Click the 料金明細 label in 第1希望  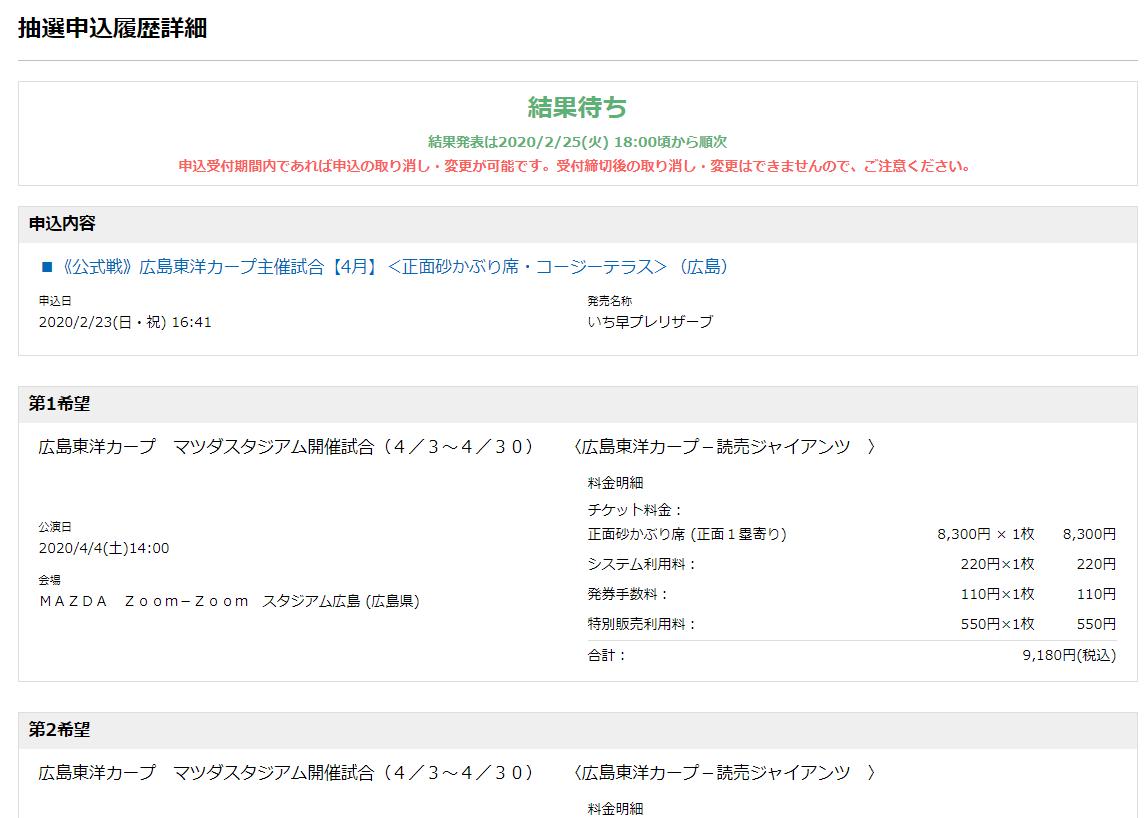point(615,482)
